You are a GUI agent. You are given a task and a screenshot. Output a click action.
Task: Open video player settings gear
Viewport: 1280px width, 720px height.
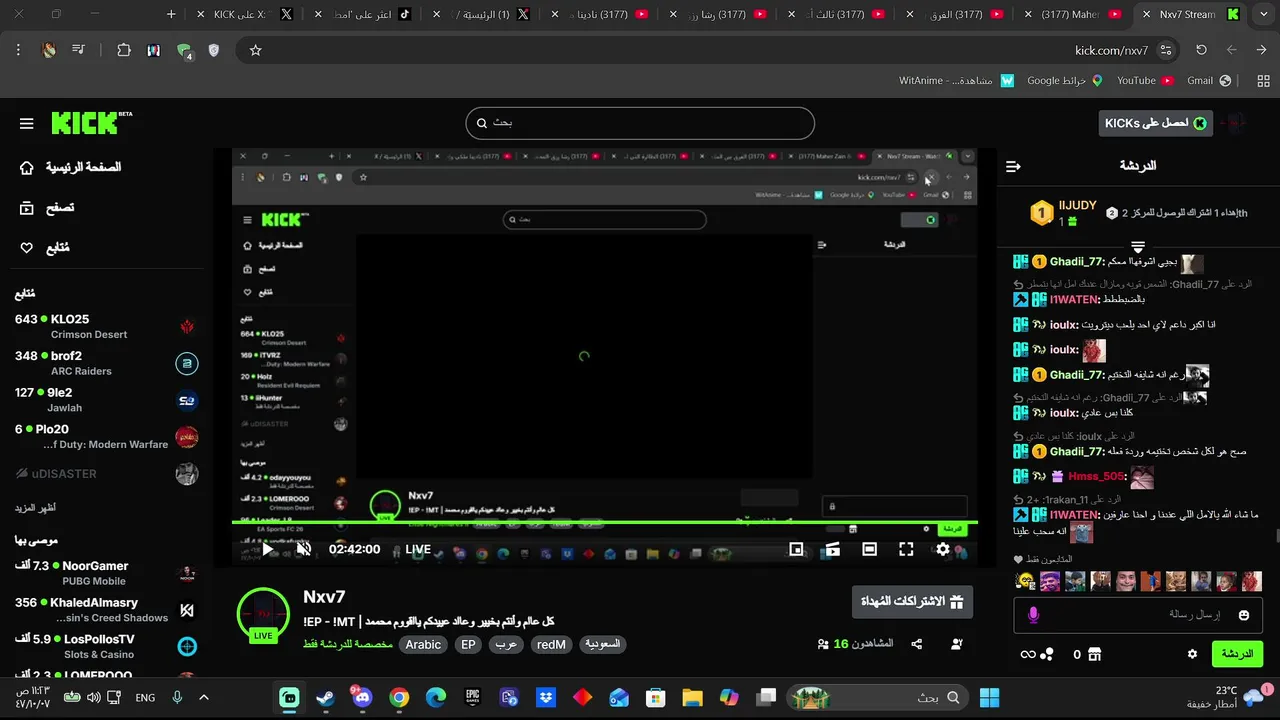(x=943, y=549)
